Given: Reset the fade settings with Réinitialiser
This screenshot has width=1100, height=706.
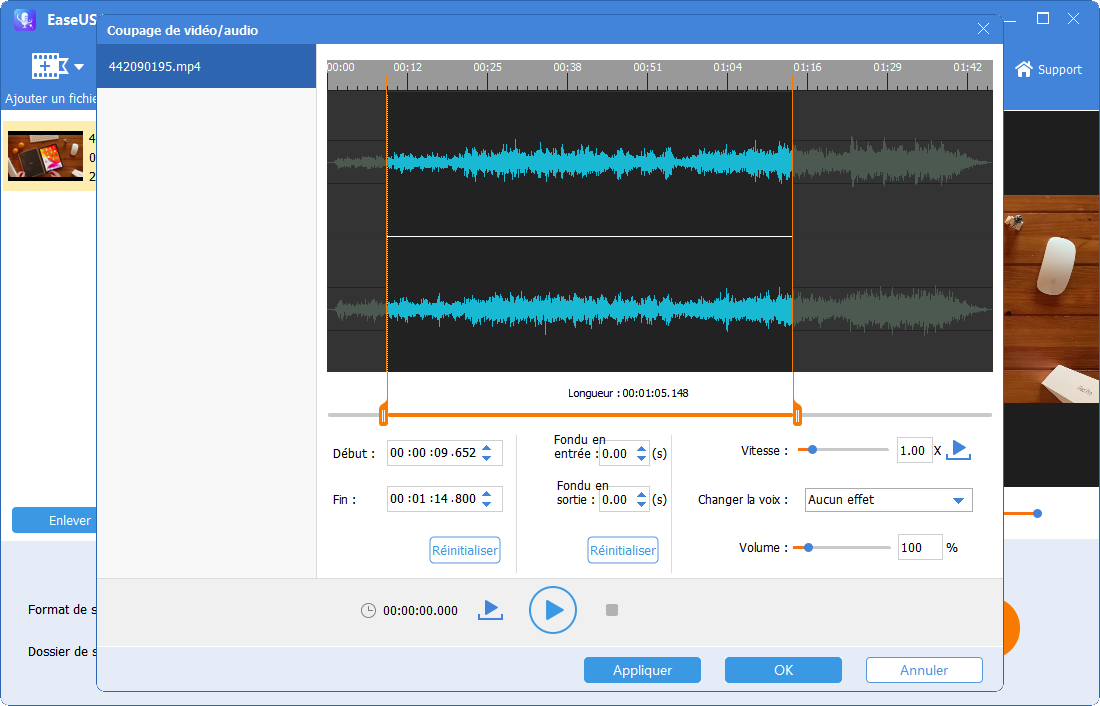Looking at the screenshot, I should (x=623, y=550).
